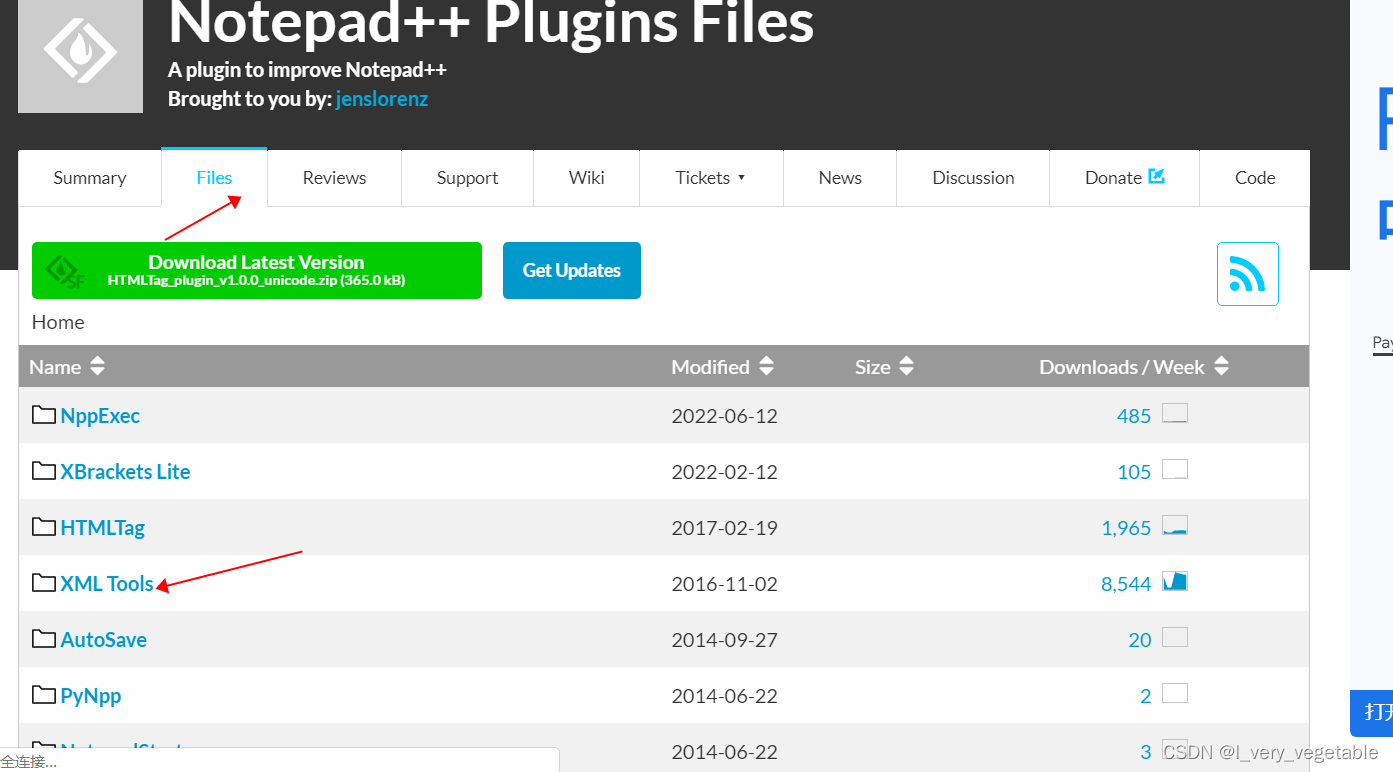Viewport: 1393px width, 772px height.
Task: Click the XML Tools folder icon
Action: point(43,583)
